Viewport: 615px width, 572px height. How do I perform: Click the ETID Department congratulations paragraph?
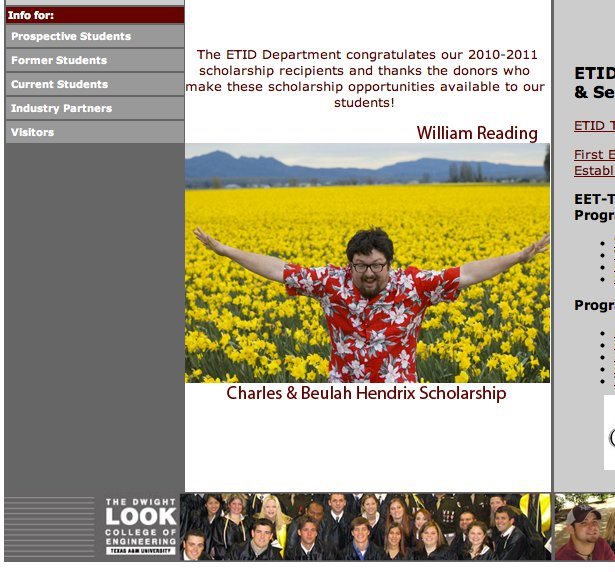[365, 78]
